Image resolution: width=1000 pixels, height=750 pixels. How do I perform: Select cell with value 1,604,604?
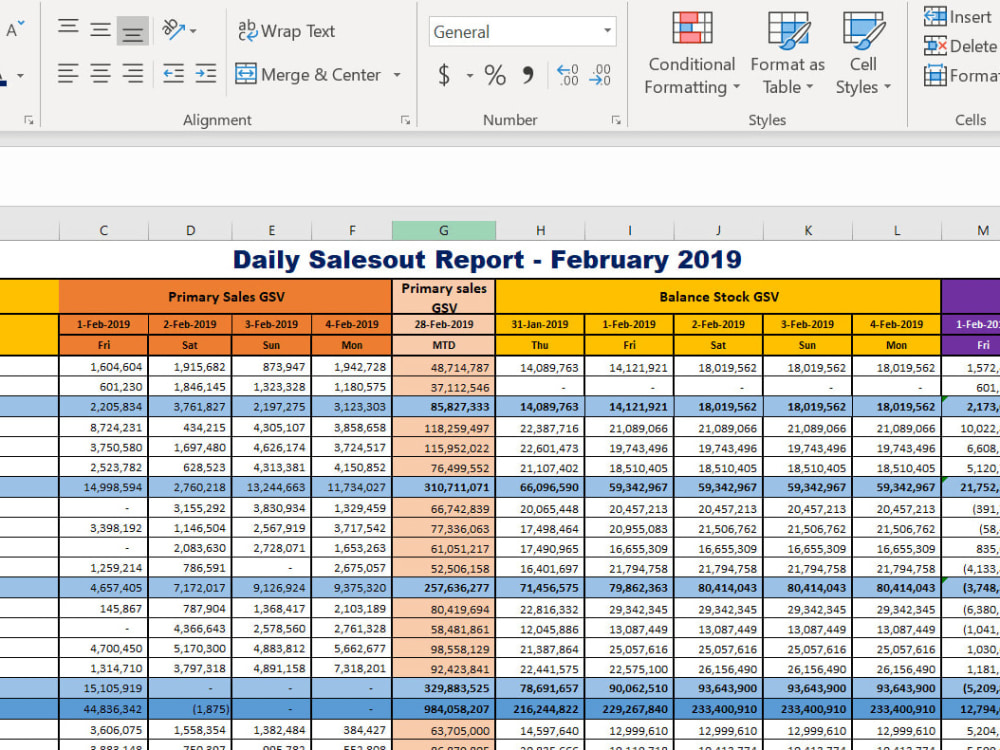coord(103,367)
